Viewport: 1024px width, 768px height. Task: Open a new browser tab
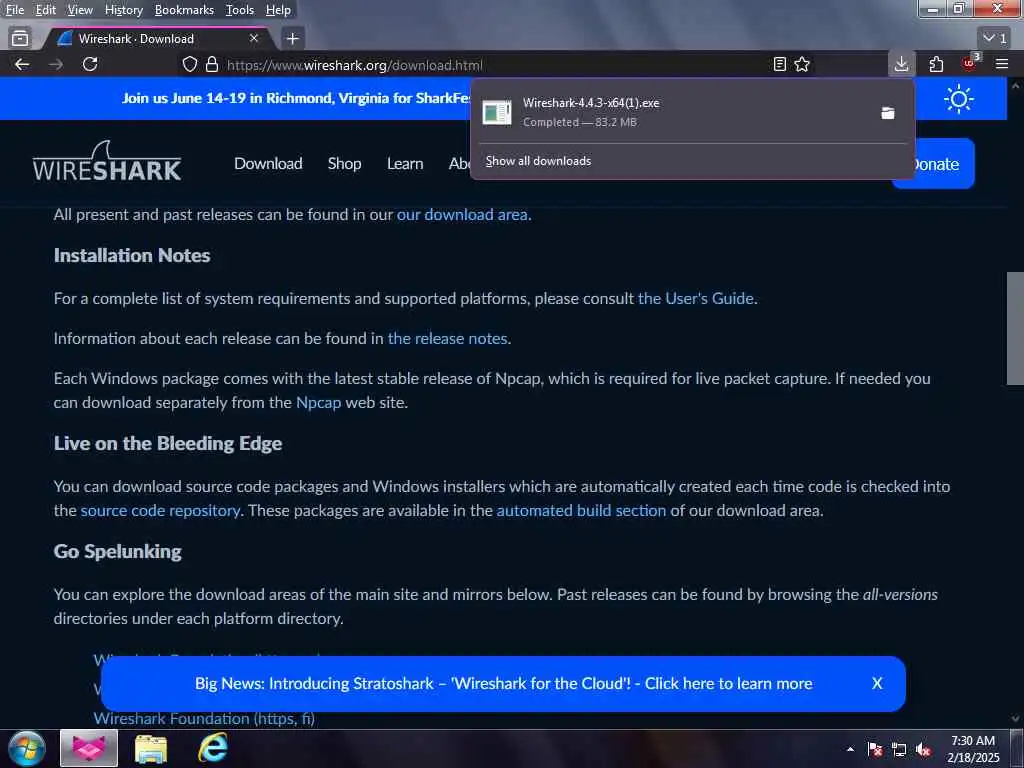(293, 39)
